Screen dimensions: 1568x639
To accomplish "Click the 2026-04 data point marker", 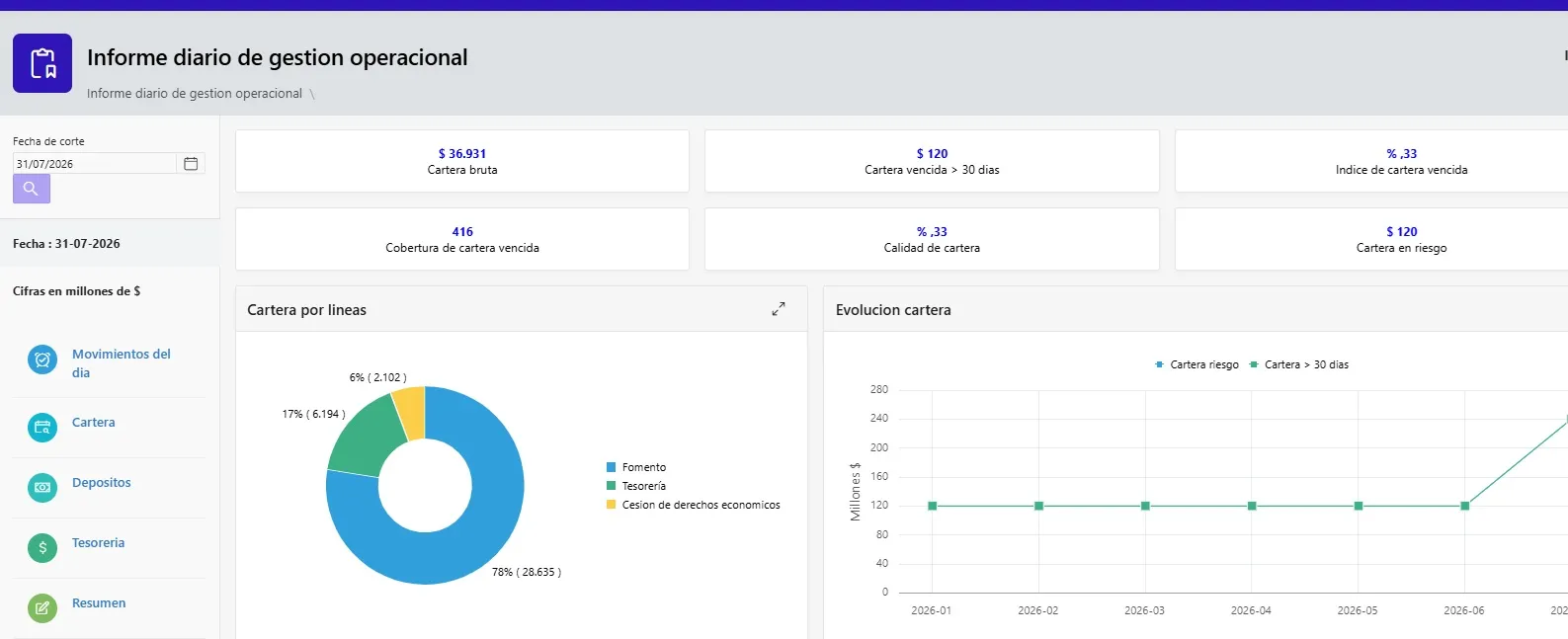I will click(x=1252, y=506).
